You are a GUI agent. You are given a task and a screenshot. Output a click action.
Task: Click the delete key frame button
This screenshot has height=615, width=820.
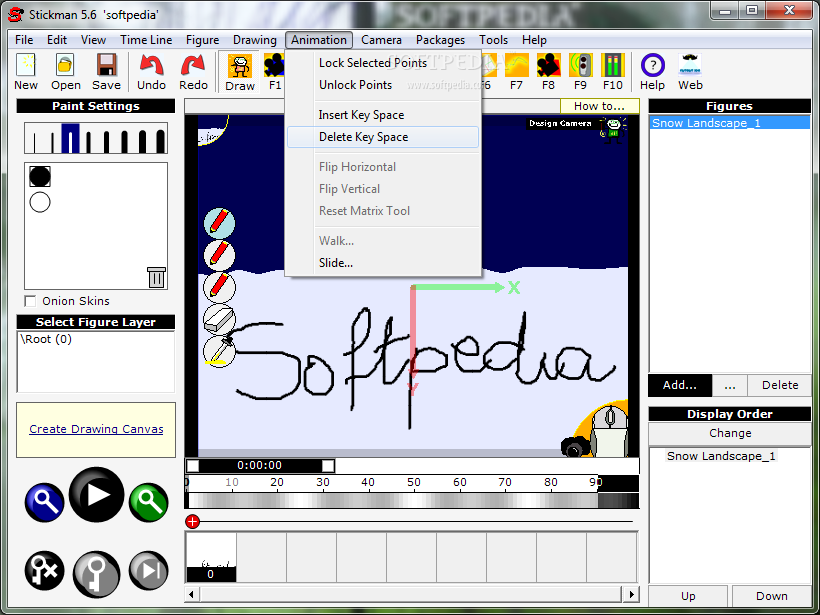click(x=44, y=571)
